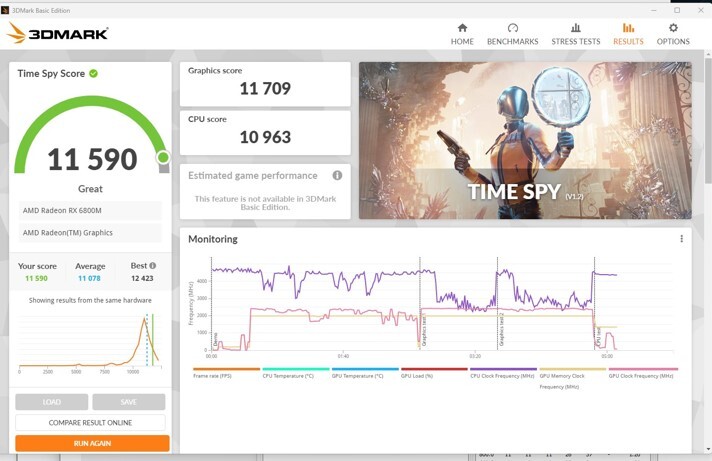
Task: Switch to the Stress Tests tab
Action: 576,35
